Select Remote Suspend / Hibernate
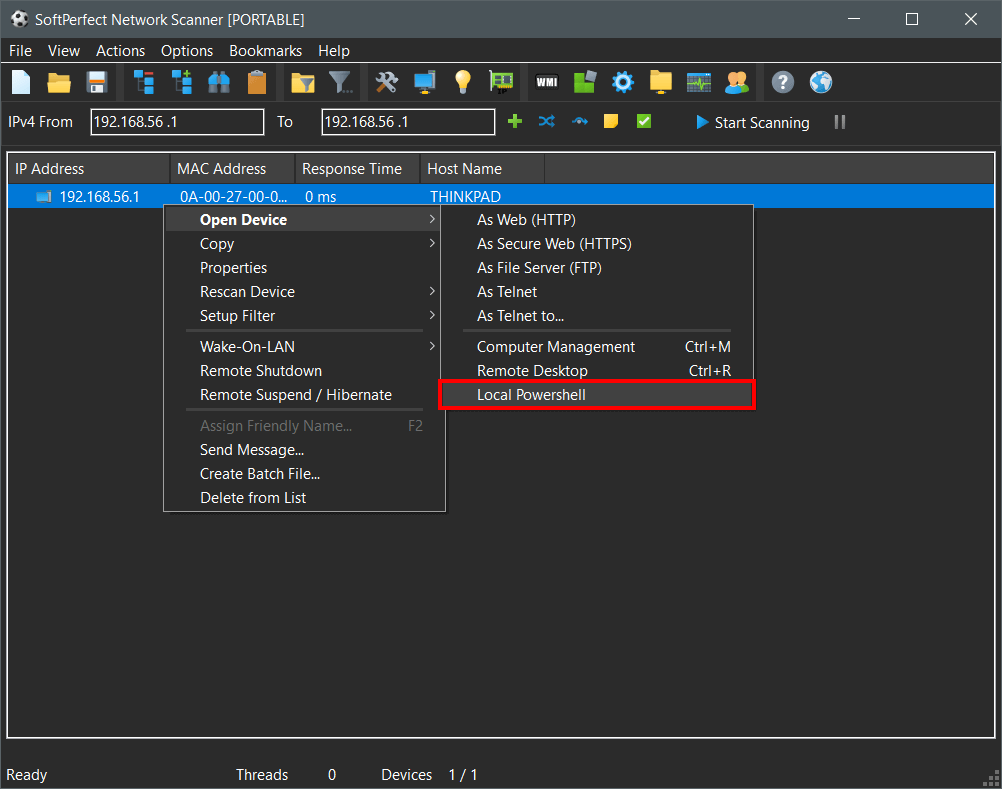Viewport: 1002px width, 789px height. (x=304, y=395)
